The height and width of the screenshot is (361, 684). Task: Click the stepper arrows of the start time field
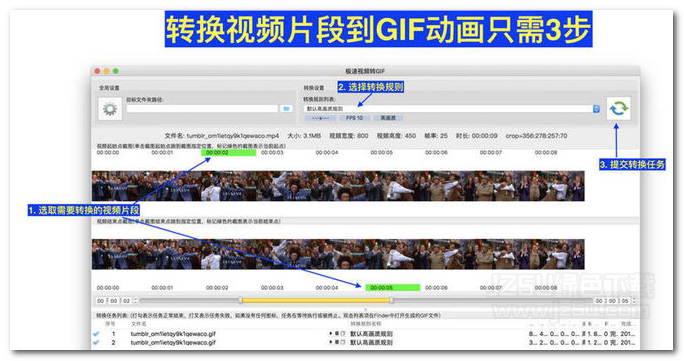pyautogui.click(x=135, y=301)
